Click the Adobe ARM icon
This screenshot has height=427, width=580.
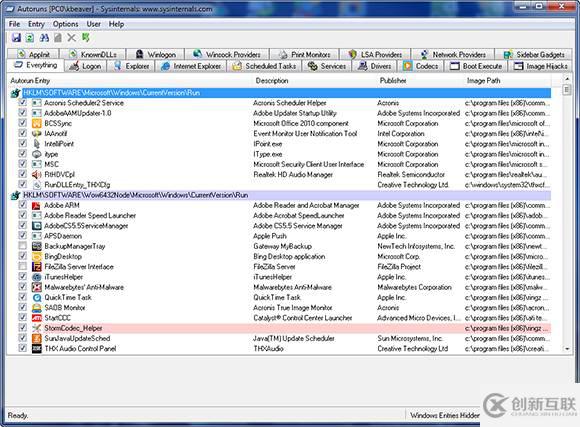point(37,205)
